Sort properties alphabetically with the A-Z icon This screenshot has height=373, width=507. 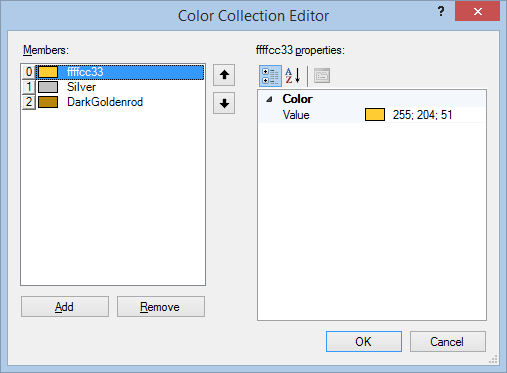(x=293, y=76)
